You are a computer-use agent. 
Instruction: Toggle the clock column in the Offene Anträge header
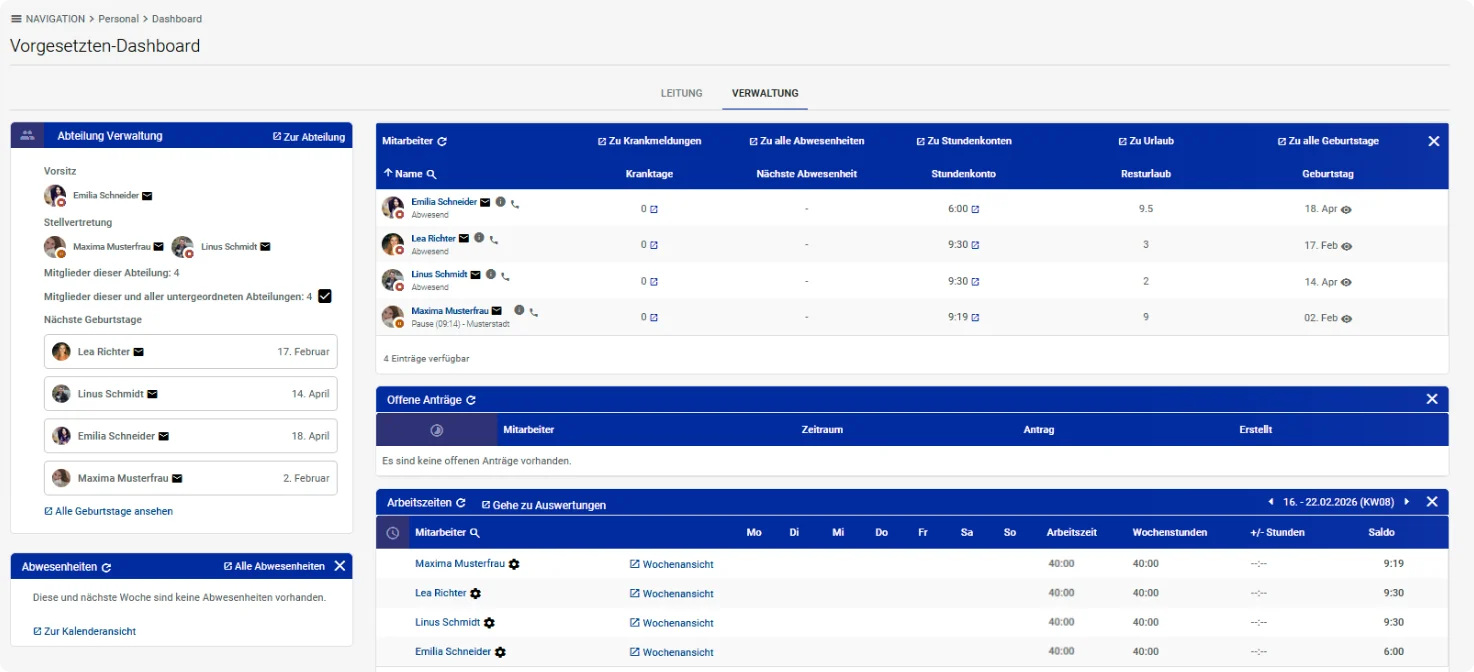pyautogui.click(x=437, y=430)
